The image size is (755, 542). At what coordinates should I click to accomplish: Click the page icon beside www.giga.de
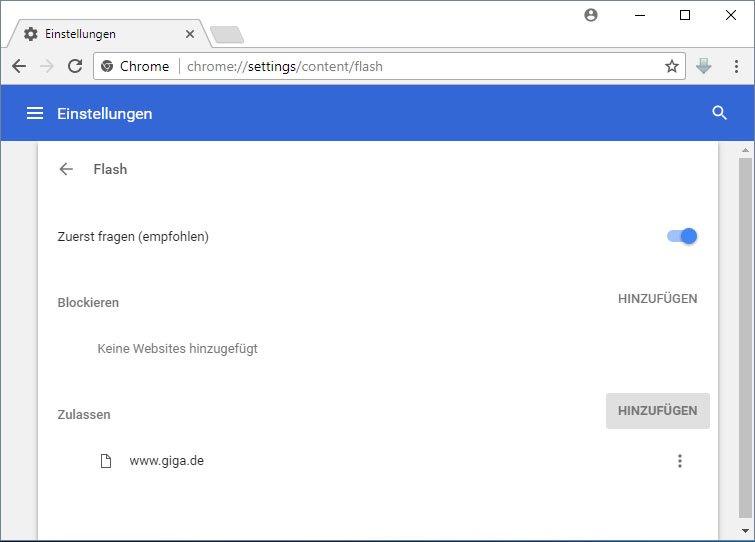[x=105, y=461]
